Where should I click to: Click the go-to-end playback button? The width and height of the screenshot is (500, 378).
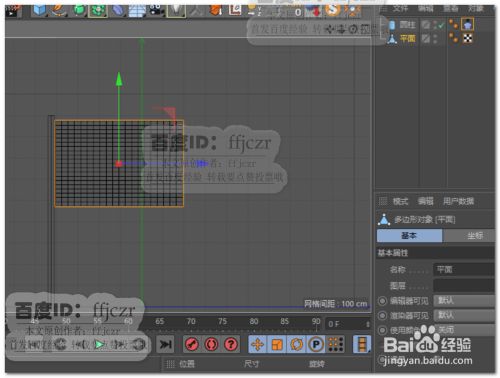(x=165, y=344)
